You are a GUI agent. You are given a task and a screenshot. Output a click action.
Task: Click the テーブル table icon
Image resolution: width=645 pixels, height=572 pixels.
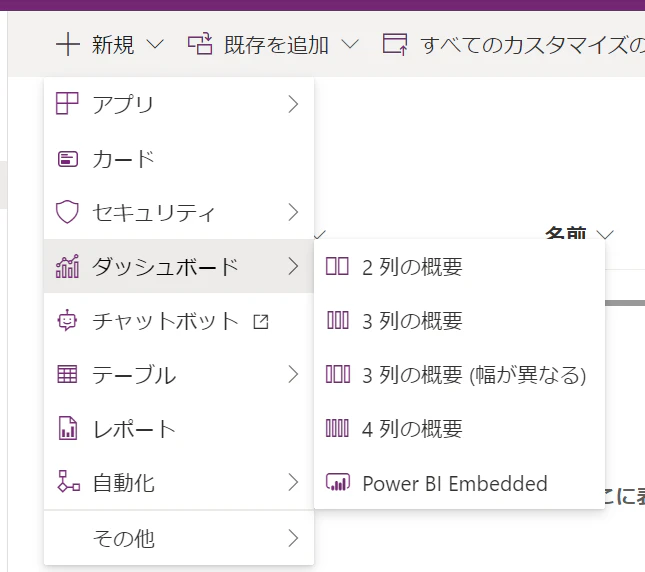tap(67, 374)
